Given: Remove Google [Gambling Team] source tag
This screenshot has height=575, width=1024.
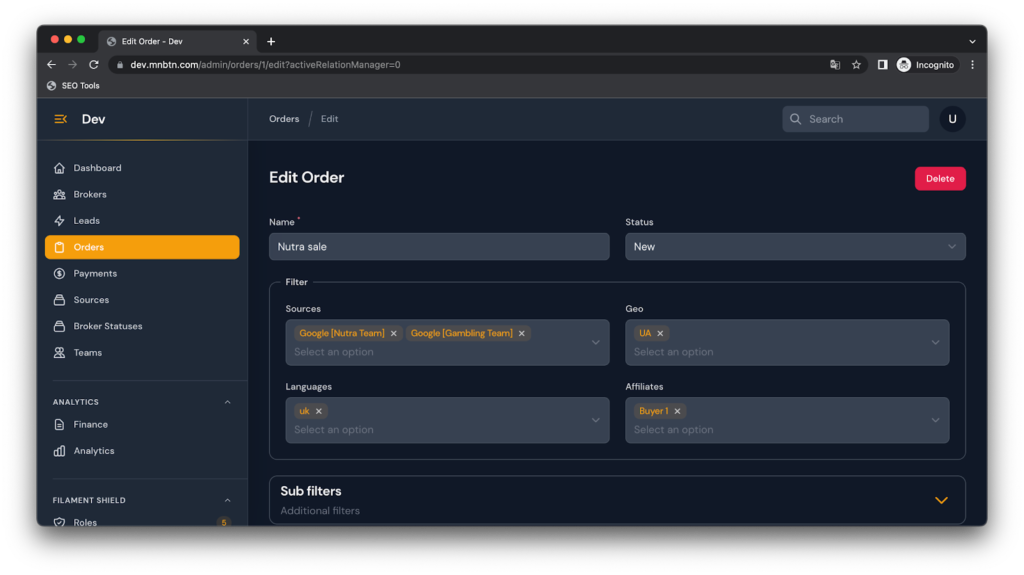Looking at the screenshot, I should (x=522, y=334).
